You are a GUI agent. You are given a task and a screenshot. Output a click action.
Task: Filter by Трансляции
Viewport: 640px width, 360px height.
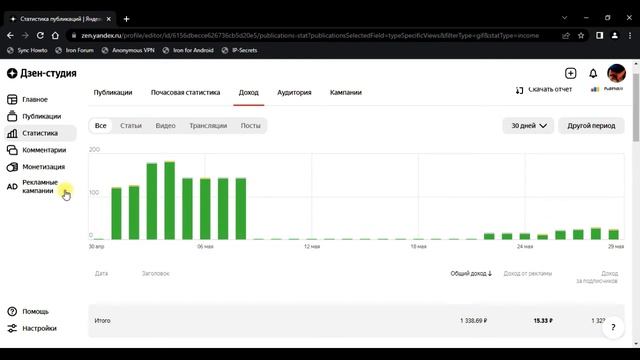(208, 126)
